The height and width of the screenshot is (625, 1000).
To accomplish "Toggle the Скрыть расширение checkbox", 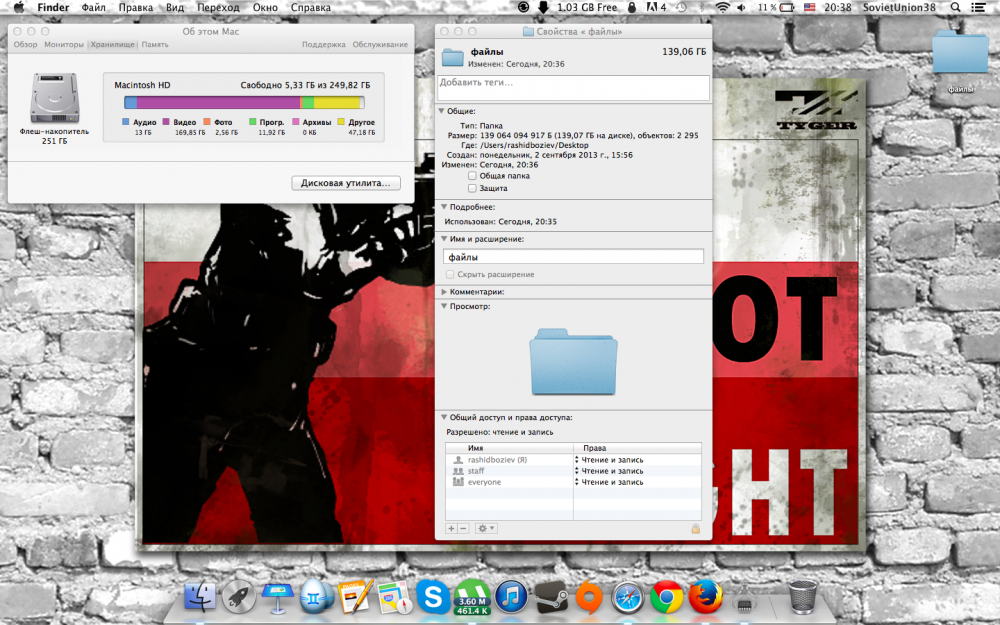I will [450, 274].
